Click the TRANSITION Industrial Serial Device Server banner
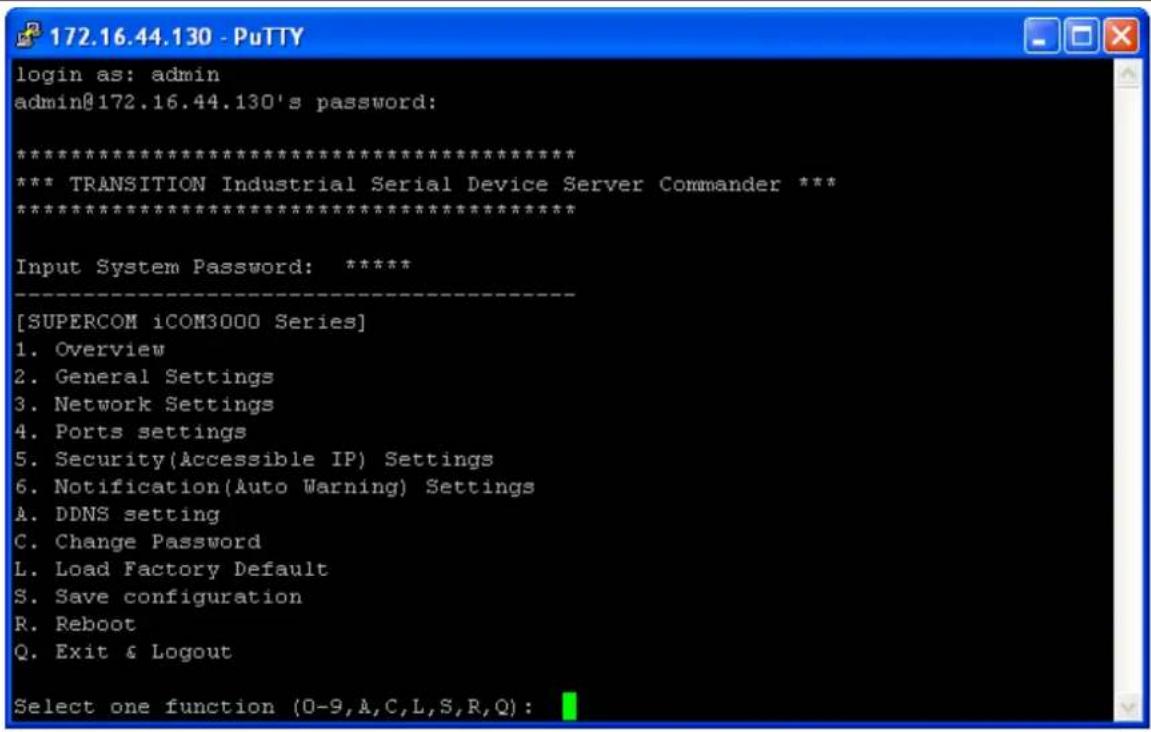 tap(425, 184)
